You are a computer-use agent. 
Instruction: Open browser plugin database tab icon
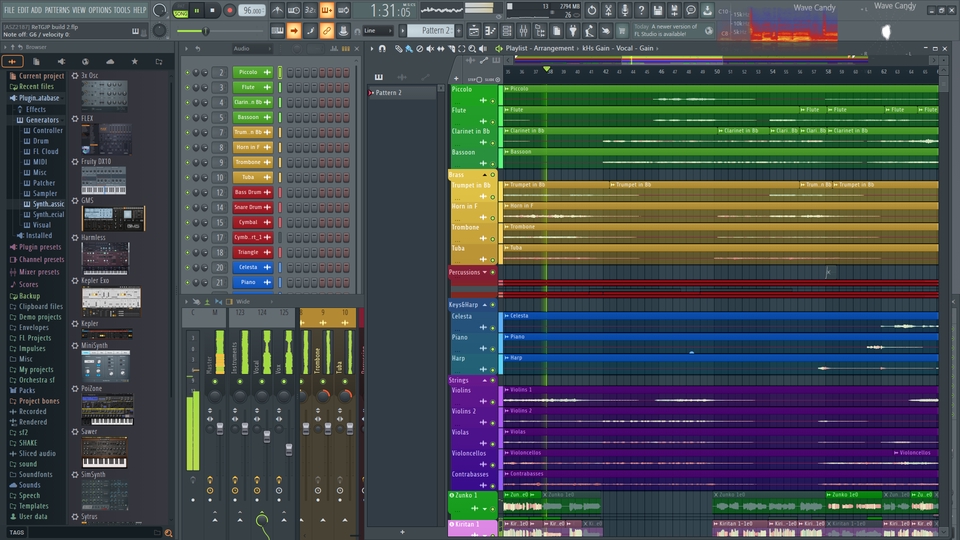click(x=61, y=61)
